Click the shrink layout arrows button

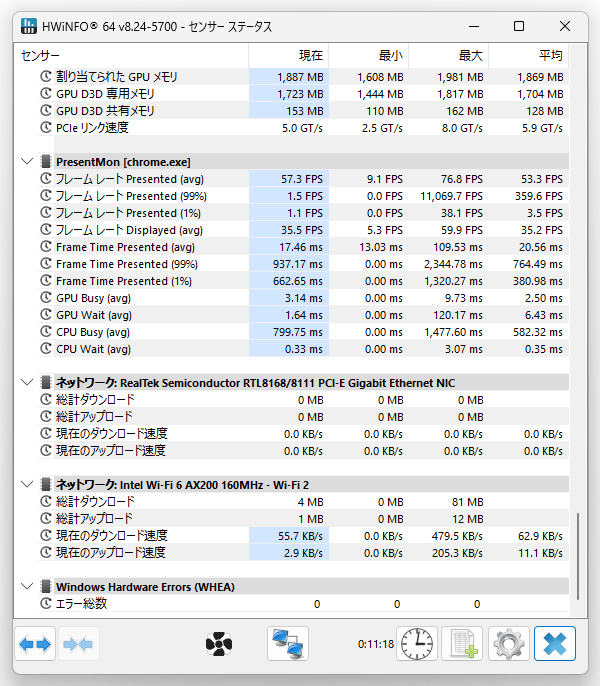[78, 644]
